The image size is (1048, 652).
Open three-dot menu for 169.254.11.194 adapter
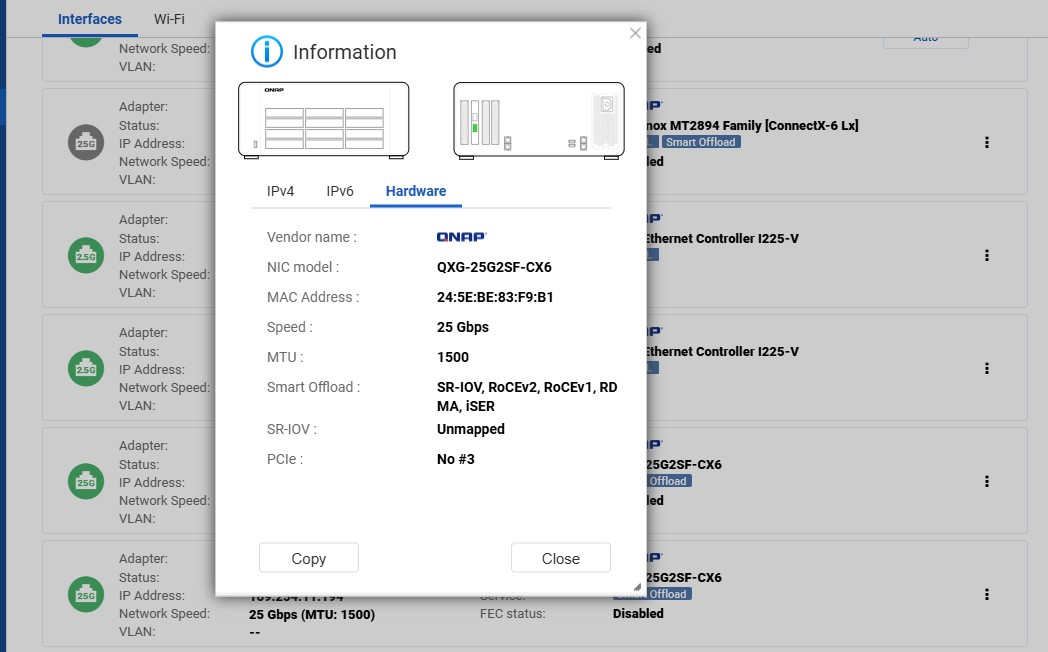pos(986,595)
